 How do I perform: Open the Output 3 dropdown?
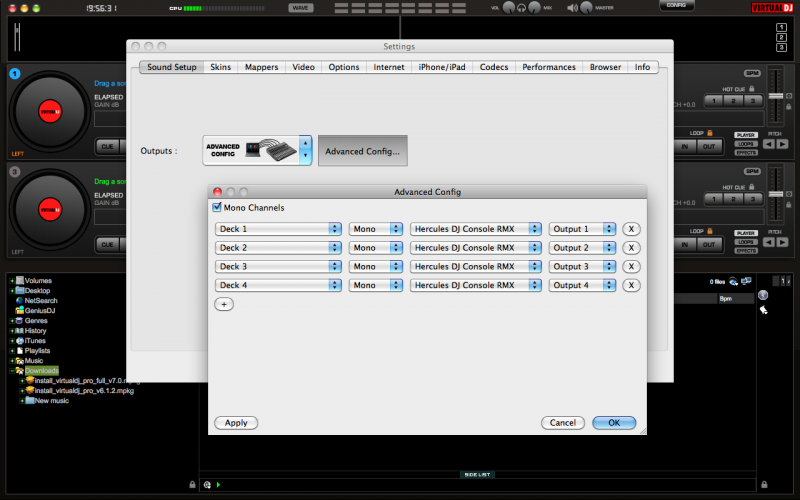(x=582, y=266)
